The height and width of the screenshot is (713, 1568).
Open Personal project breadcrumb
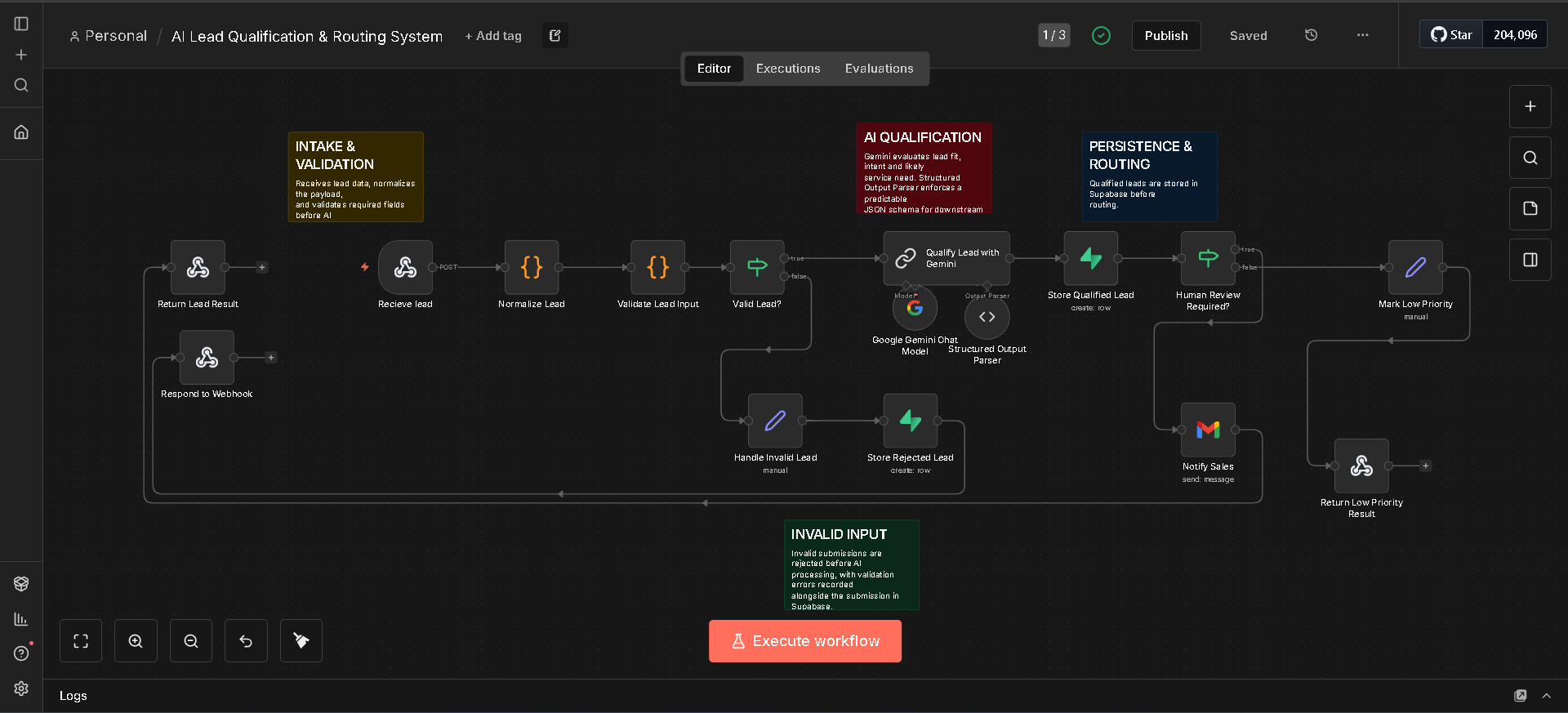click(109, 36)
